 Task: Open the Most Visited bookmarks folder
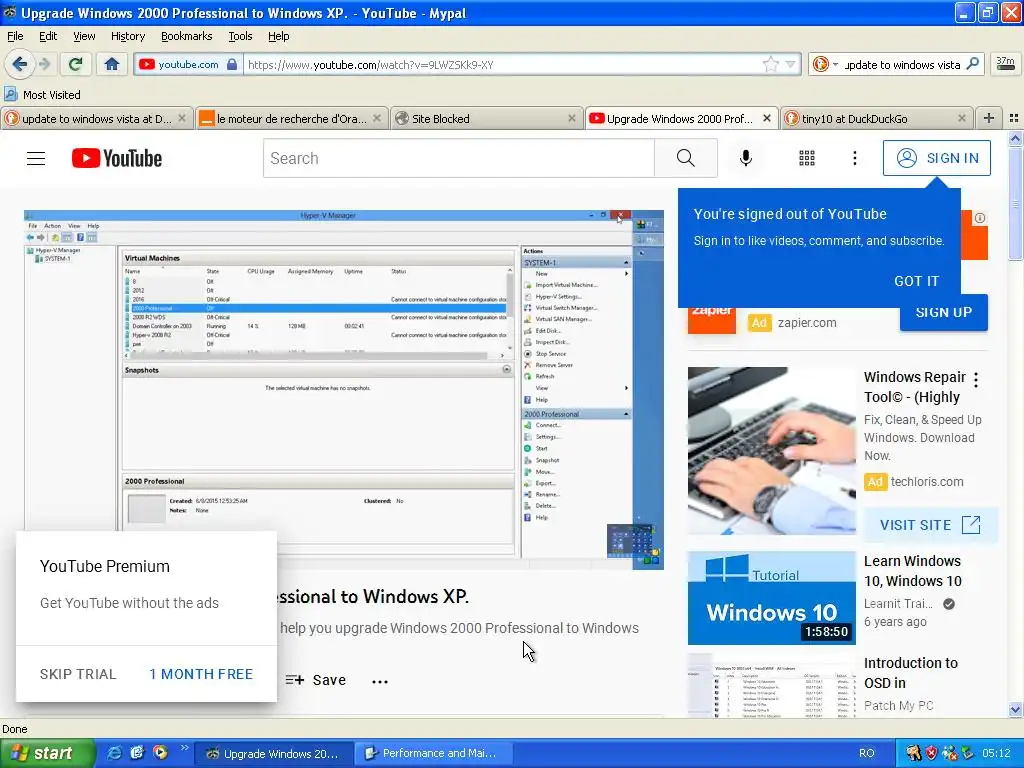pos(42,95)
